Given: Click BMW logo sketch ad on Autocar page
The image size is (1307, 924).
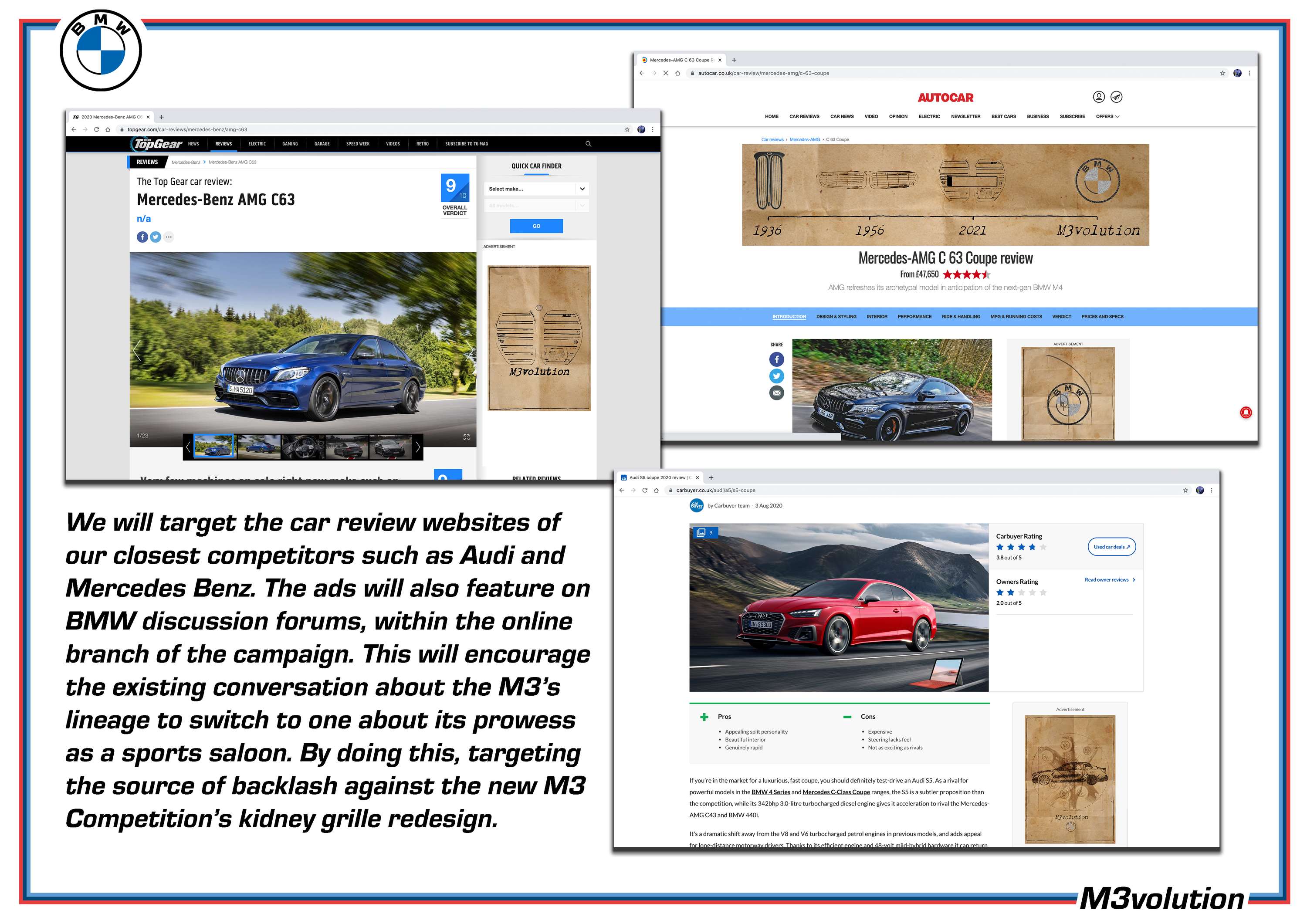Looking at the screenshot, I should tap(1068, 393).
